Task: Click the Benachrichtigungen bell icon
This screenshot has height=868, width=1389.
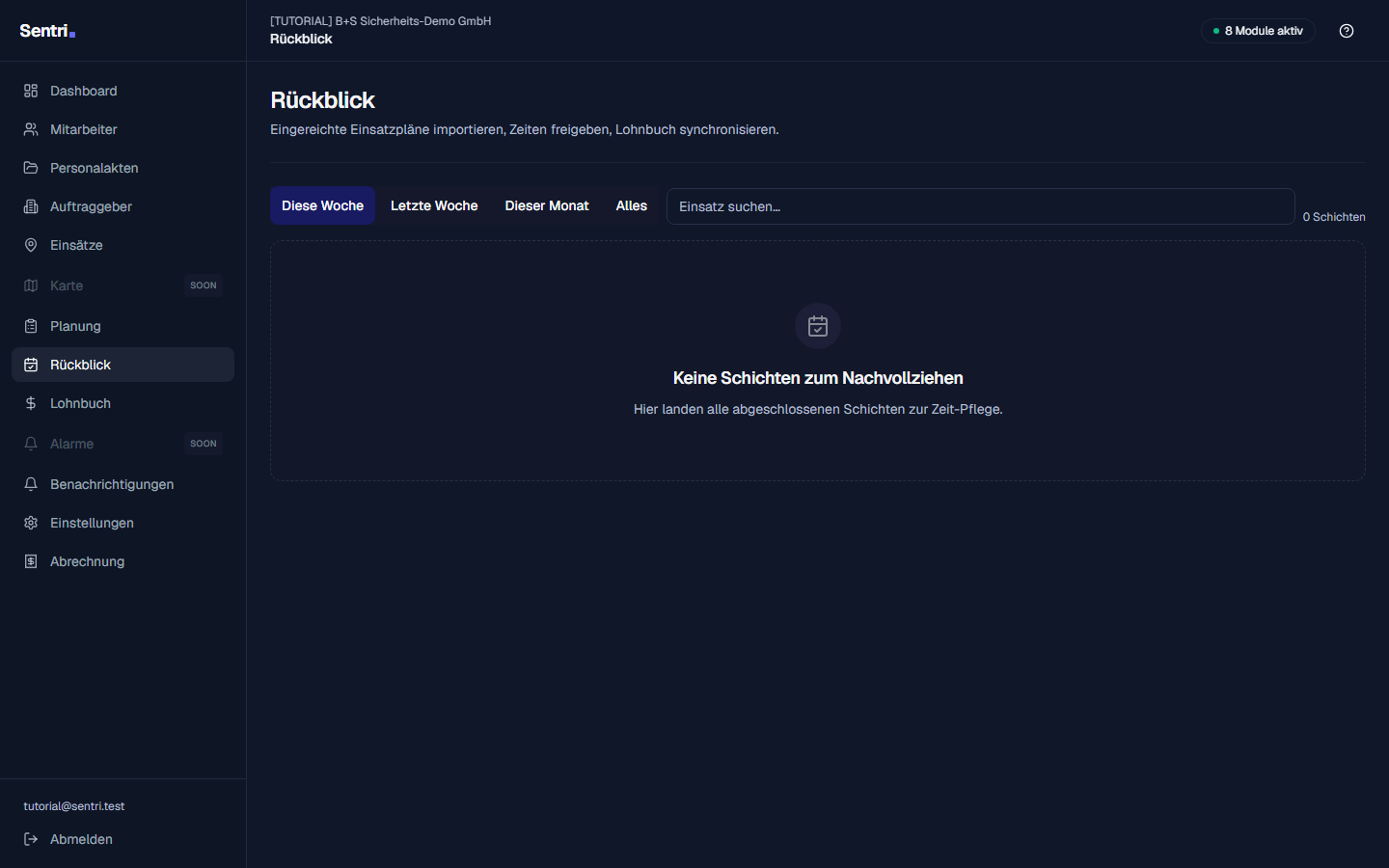Action: pos(31,484)
